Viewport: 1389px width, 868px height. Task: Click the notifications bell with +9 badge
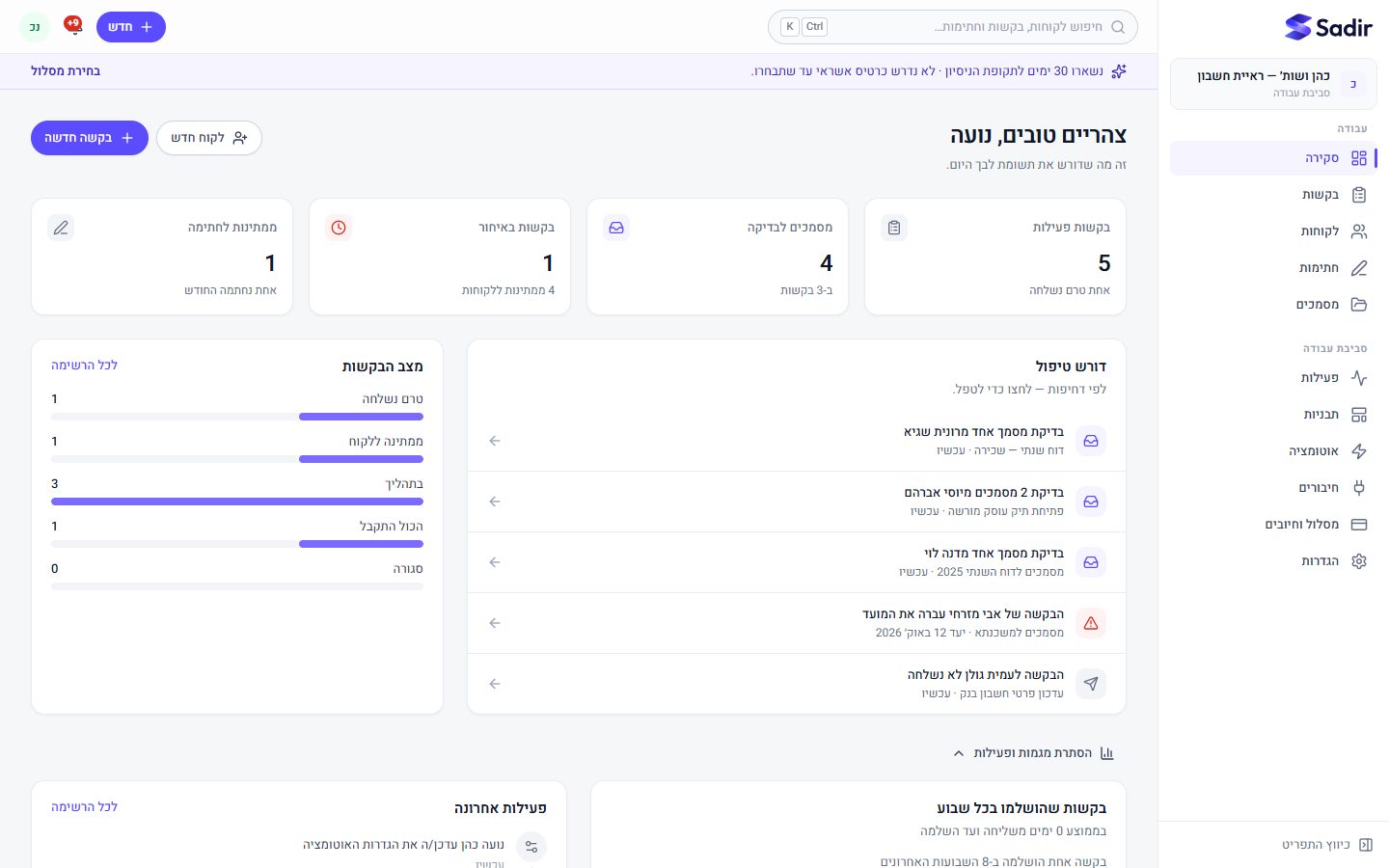pos(73,26)
